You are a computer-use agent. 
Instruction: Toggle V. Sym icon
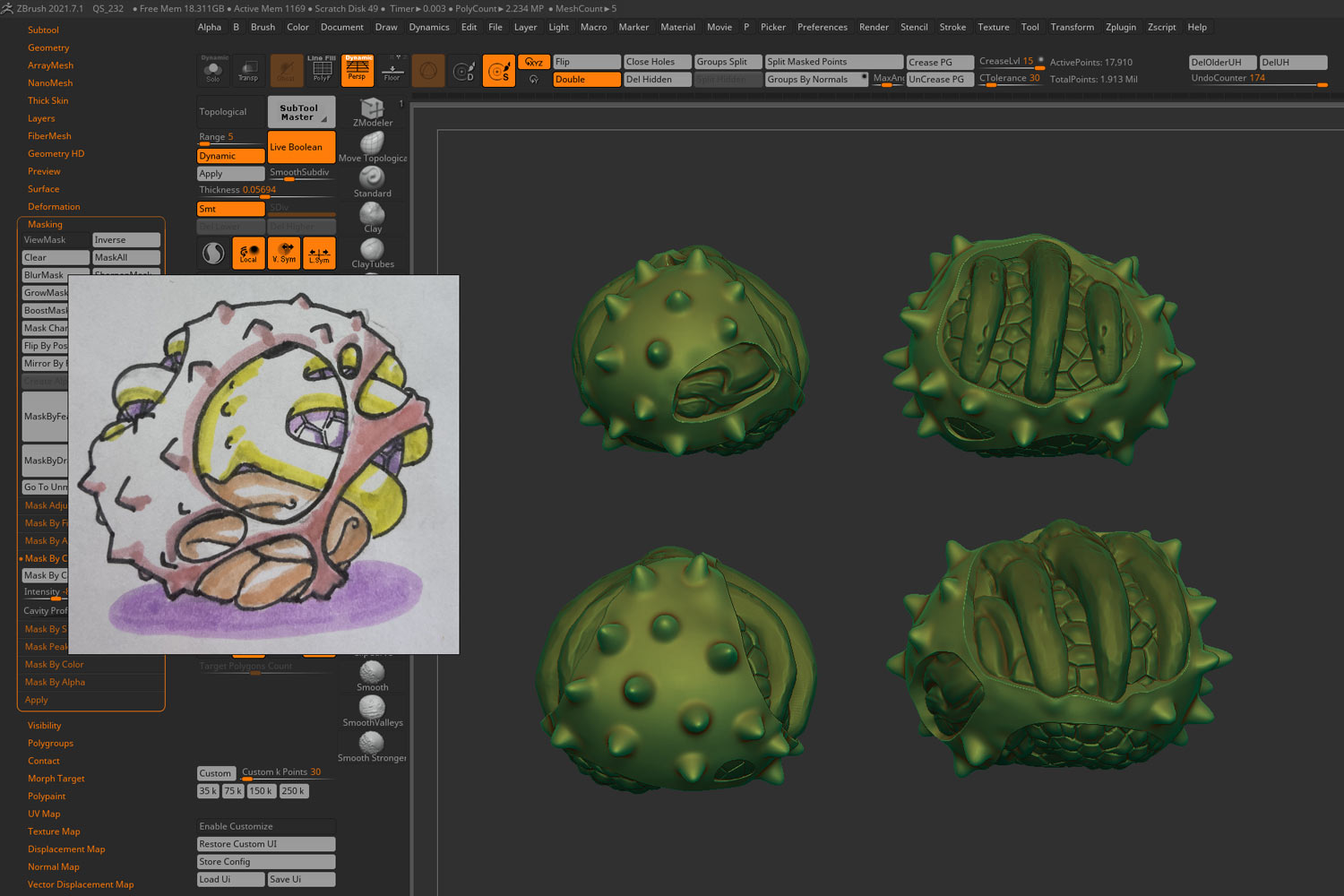(x=284, y=254)
